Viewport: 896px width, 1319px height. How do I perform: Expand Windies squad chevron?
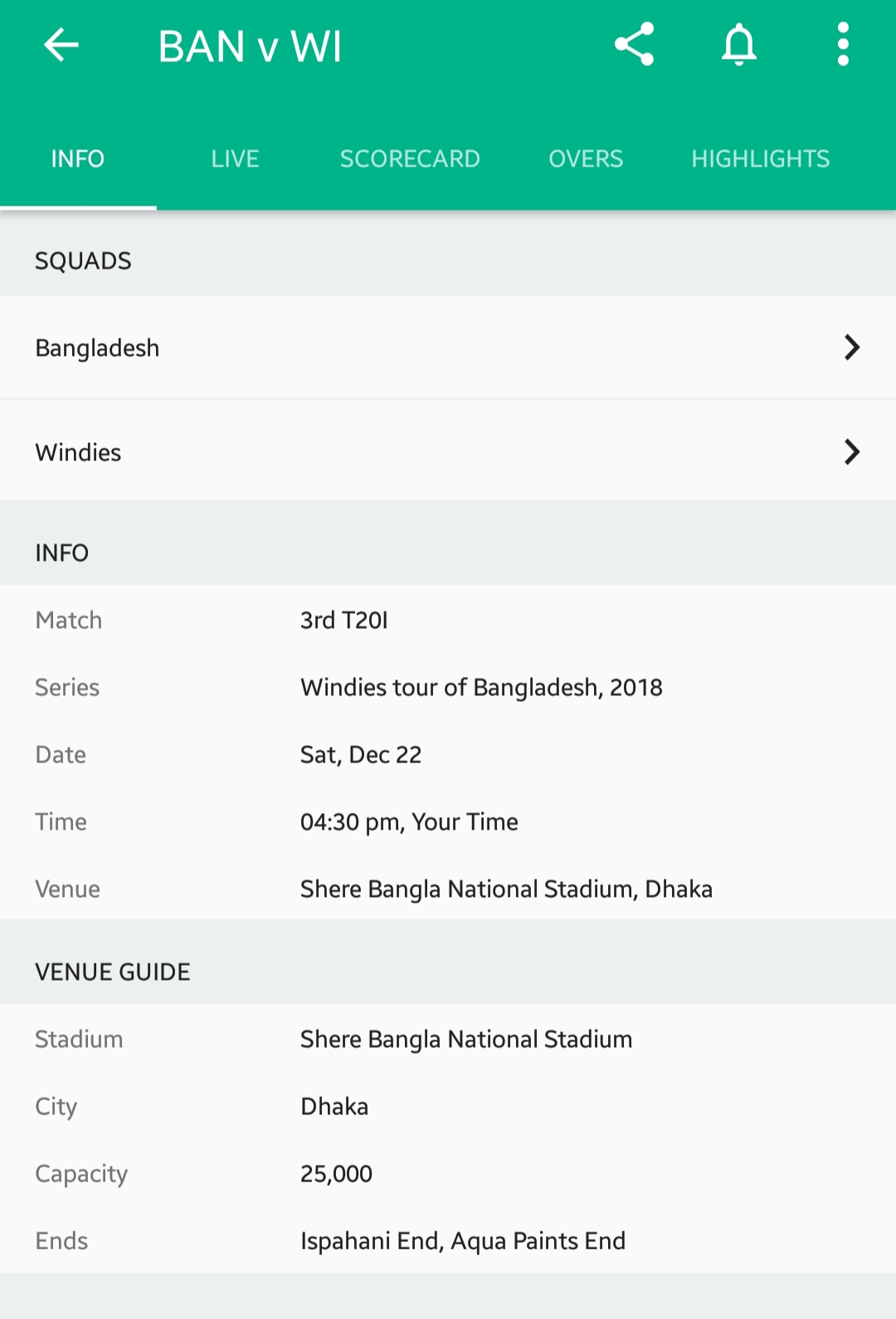[x=851, y=452]
